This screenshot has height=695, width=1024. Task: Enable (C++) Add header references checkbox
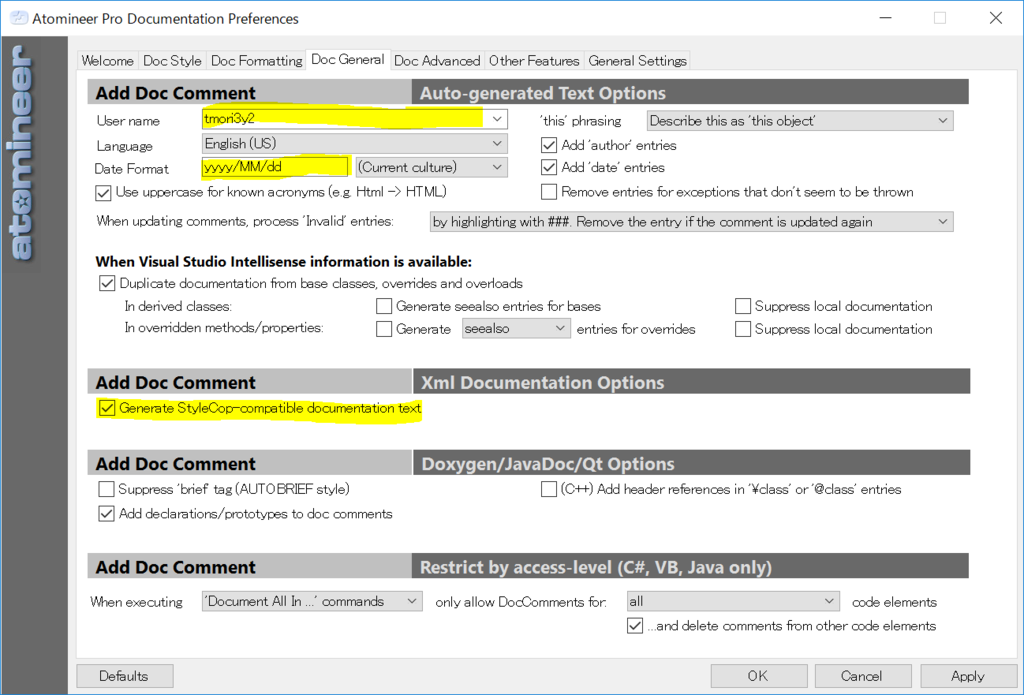549,489
